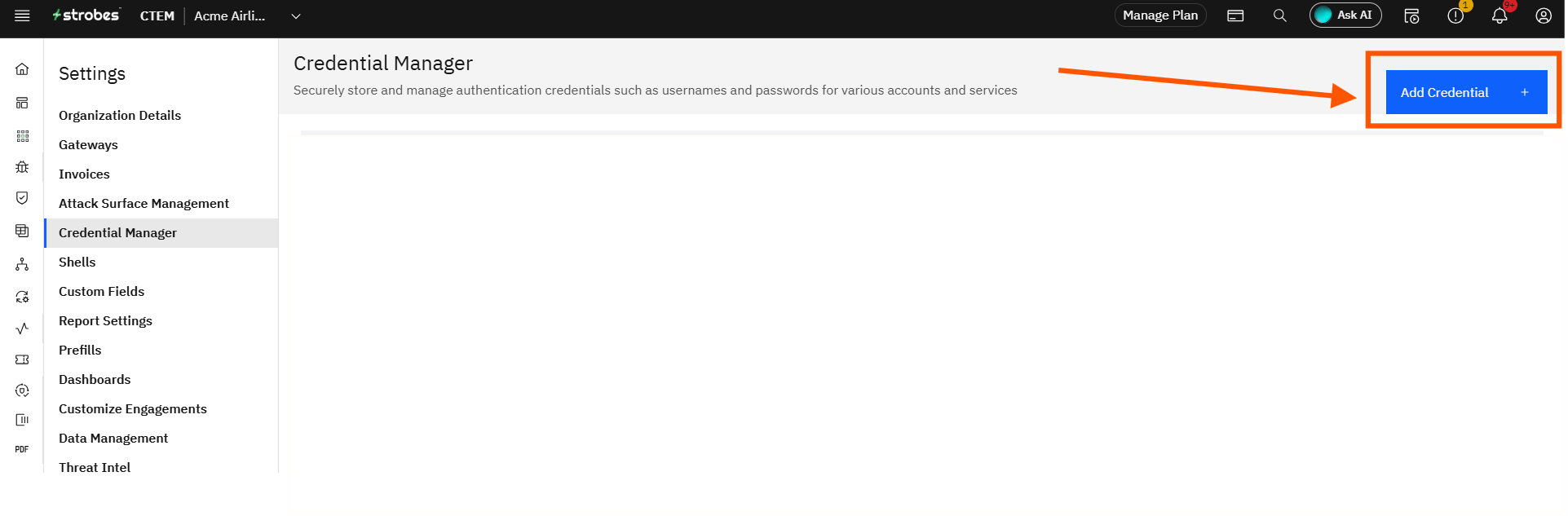Screen dimensions: 1568x516
Task: Expand the Acme Airlines organization dropdown
Action: pyautogui.click(x=296, y=16)
